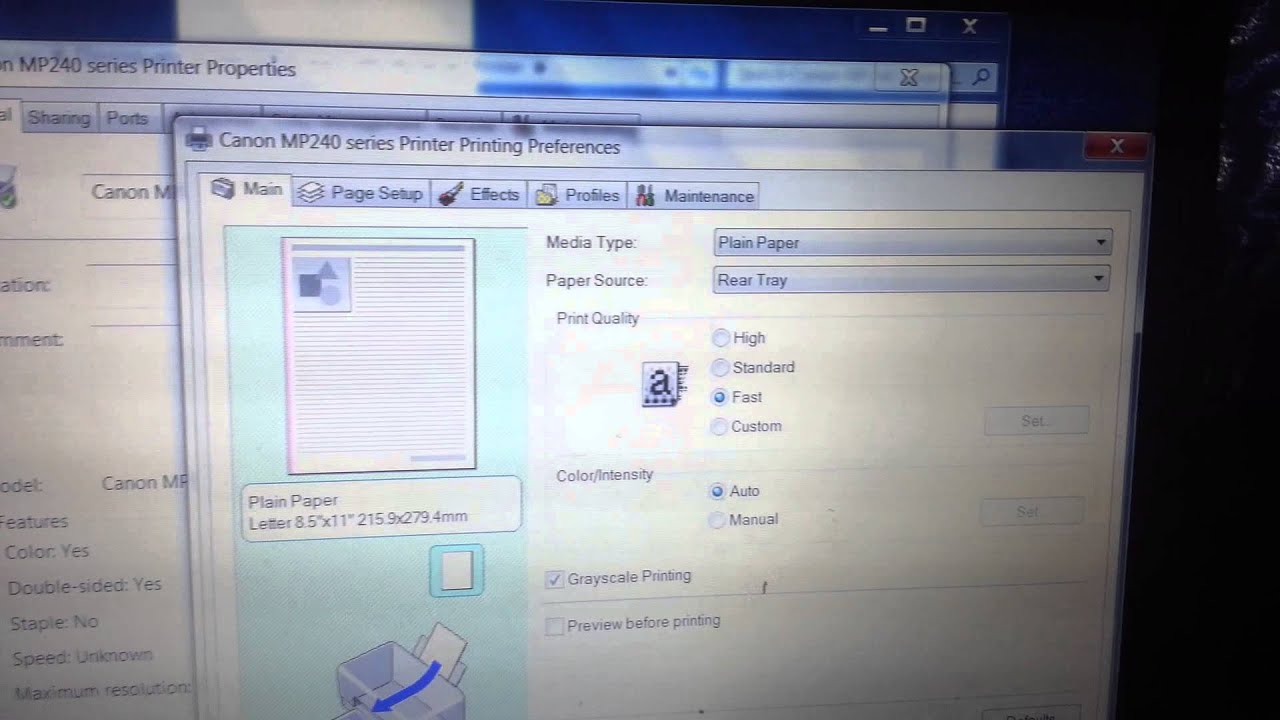1280x720 pixels.
Task: Open the Page Setup tab
Action: coord(362,193)
